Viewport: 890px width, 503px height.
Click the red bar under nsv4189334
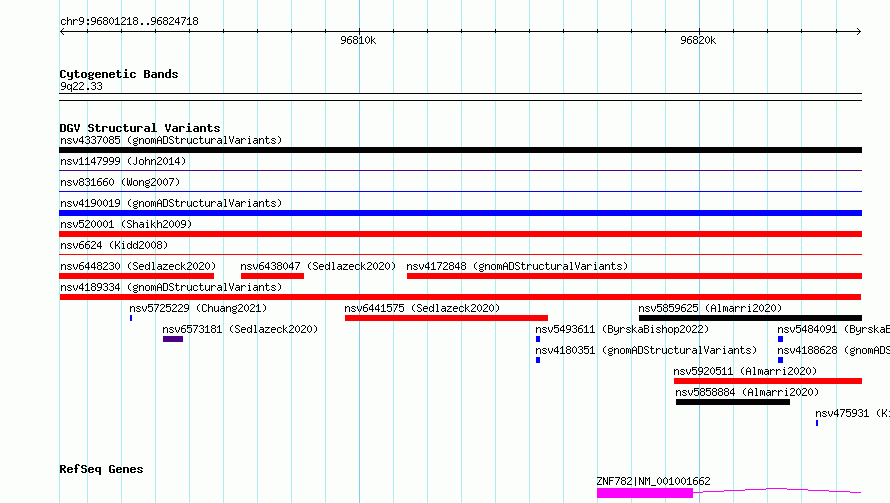pyautogui.click(x=460, y=297)
